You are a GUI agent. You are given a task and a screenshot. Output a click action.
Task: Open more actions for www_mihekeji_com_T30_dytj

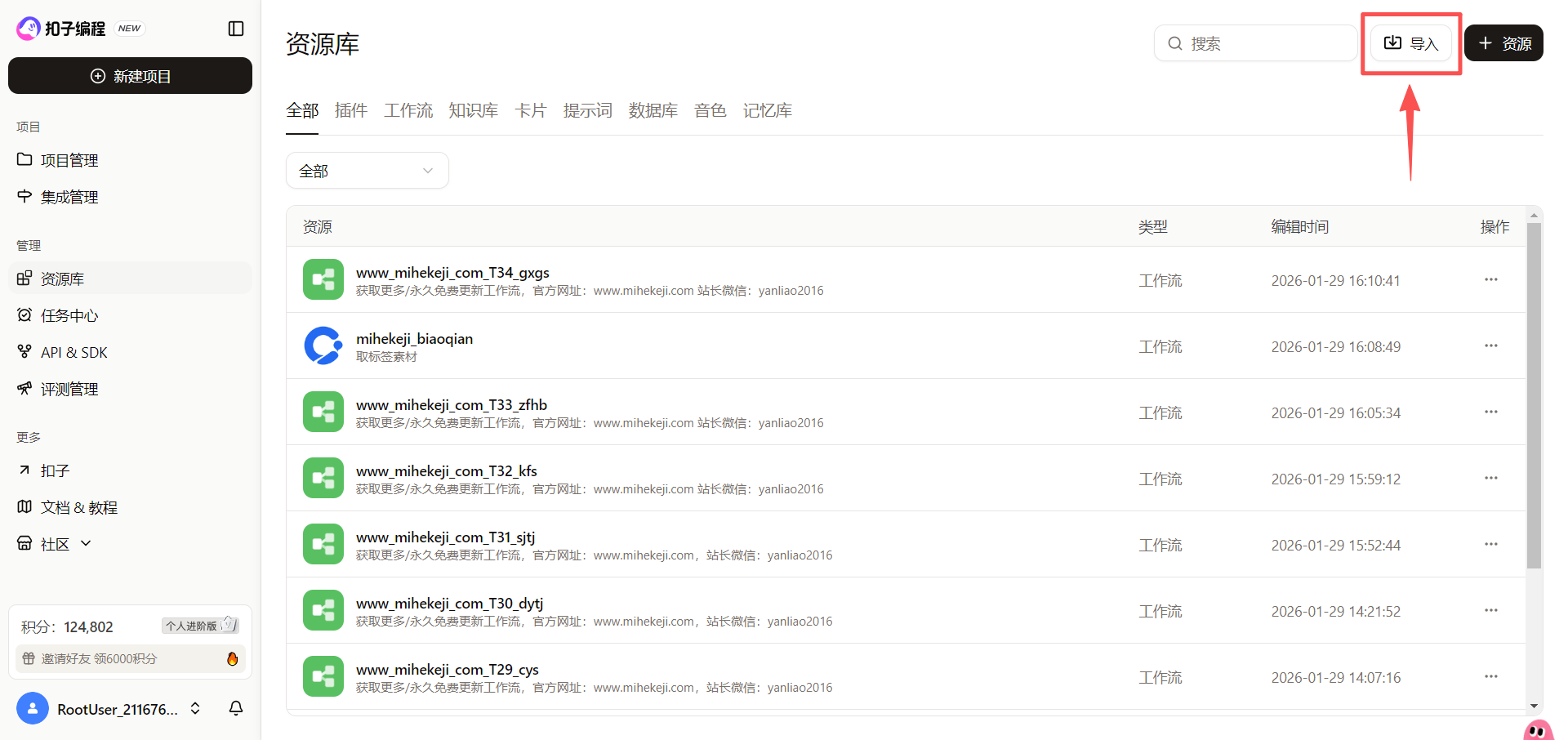click(1490, 610)
